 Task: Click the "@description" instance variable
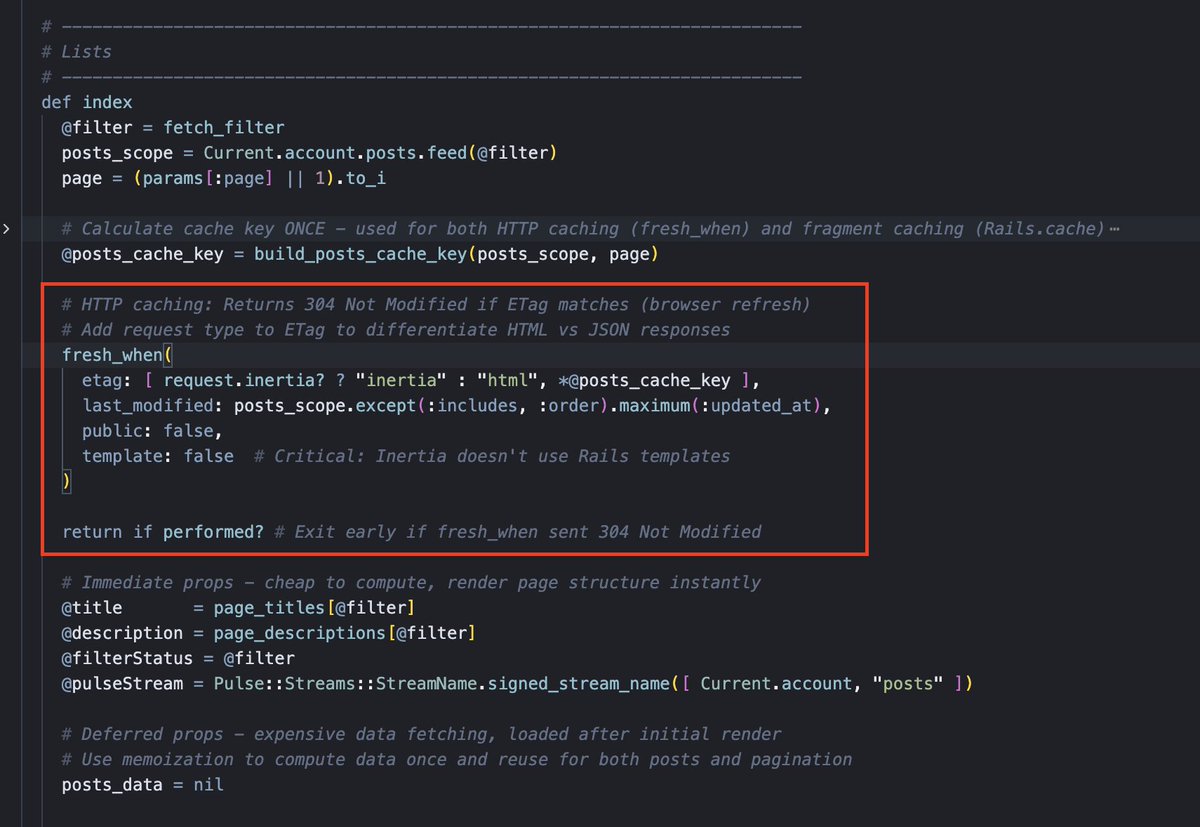123,633
